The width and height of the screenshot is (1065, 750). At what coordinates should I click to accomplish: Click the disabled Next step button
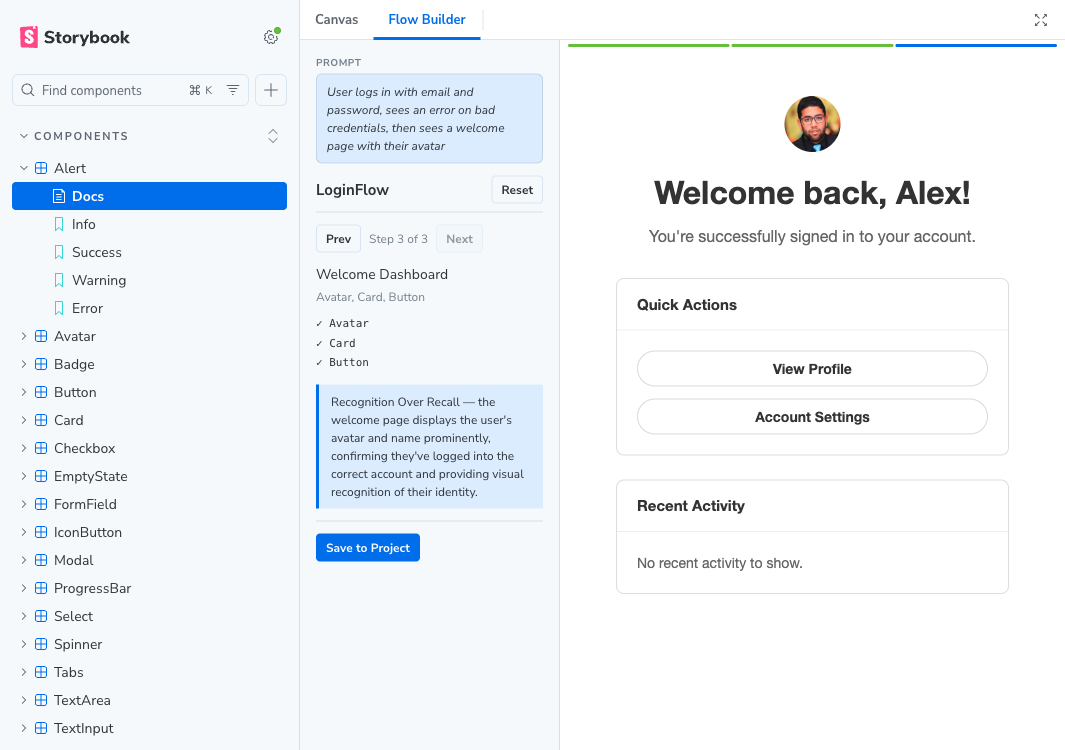point(459,238)
